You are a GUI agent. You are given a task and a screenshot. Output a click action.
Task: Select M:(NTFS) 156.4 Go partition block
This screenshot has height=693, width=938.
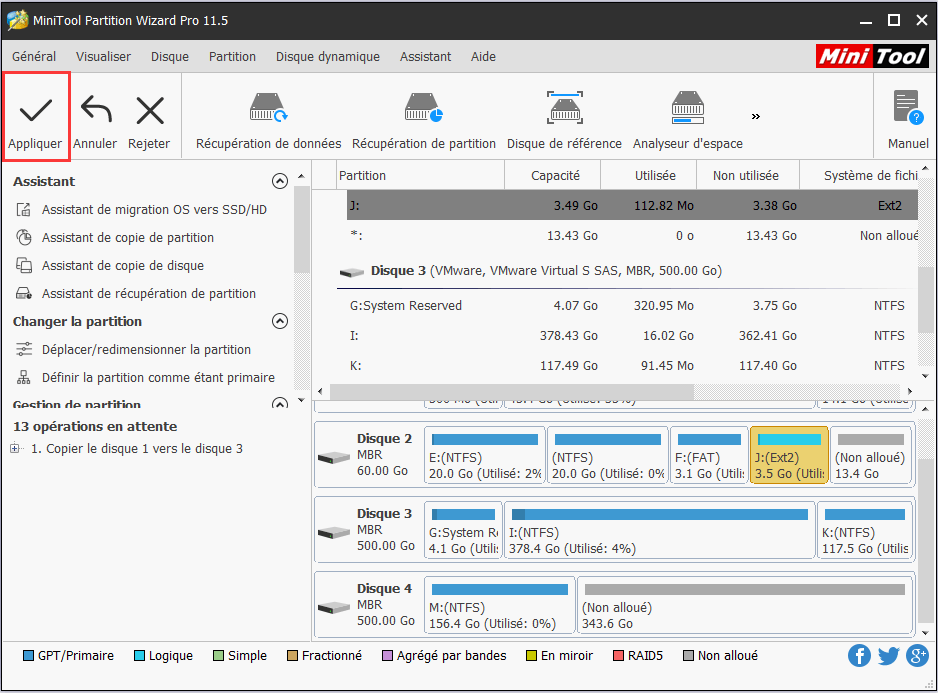500,605
